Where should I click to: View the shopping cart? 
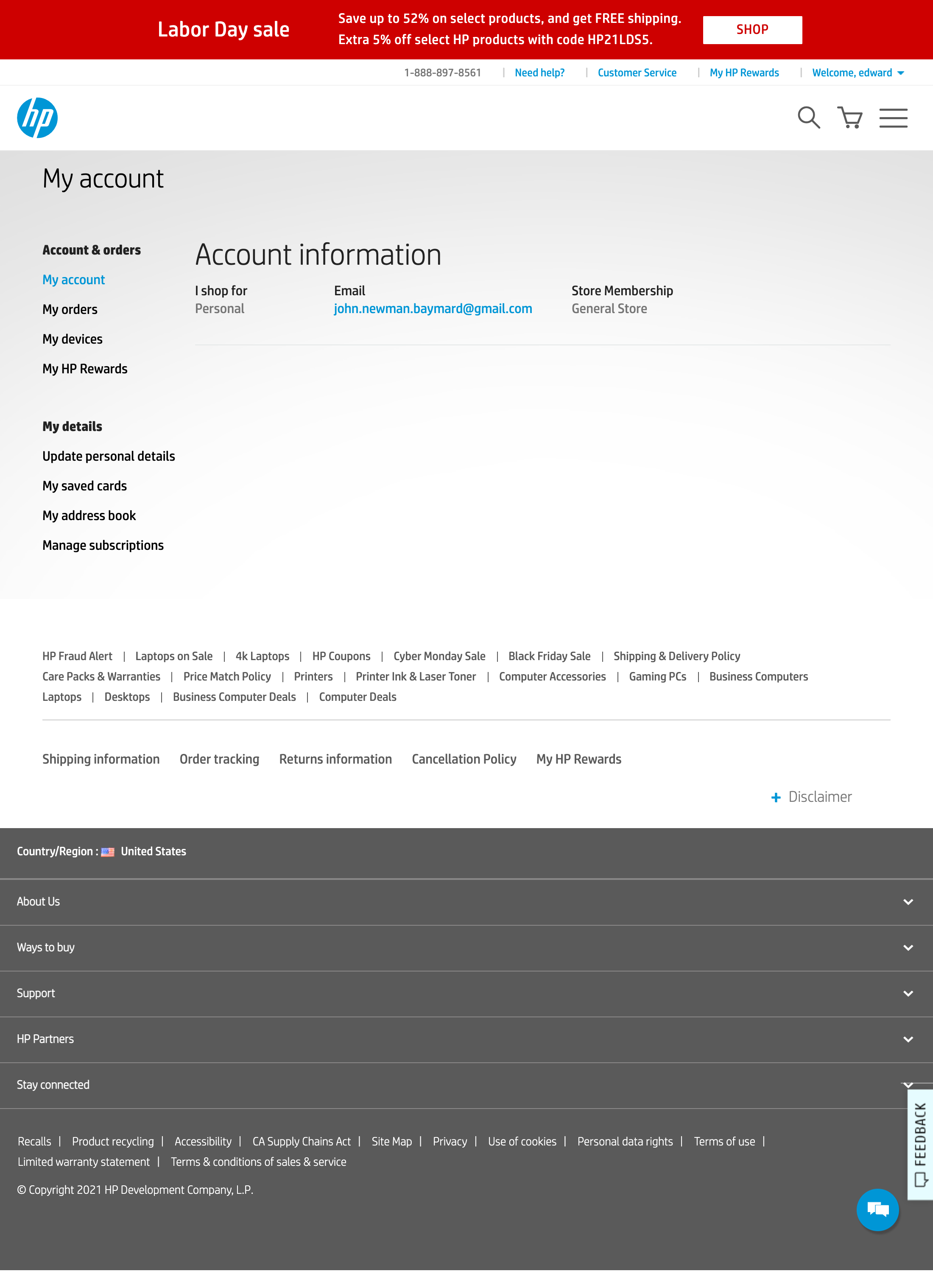(x=849, y=118)
